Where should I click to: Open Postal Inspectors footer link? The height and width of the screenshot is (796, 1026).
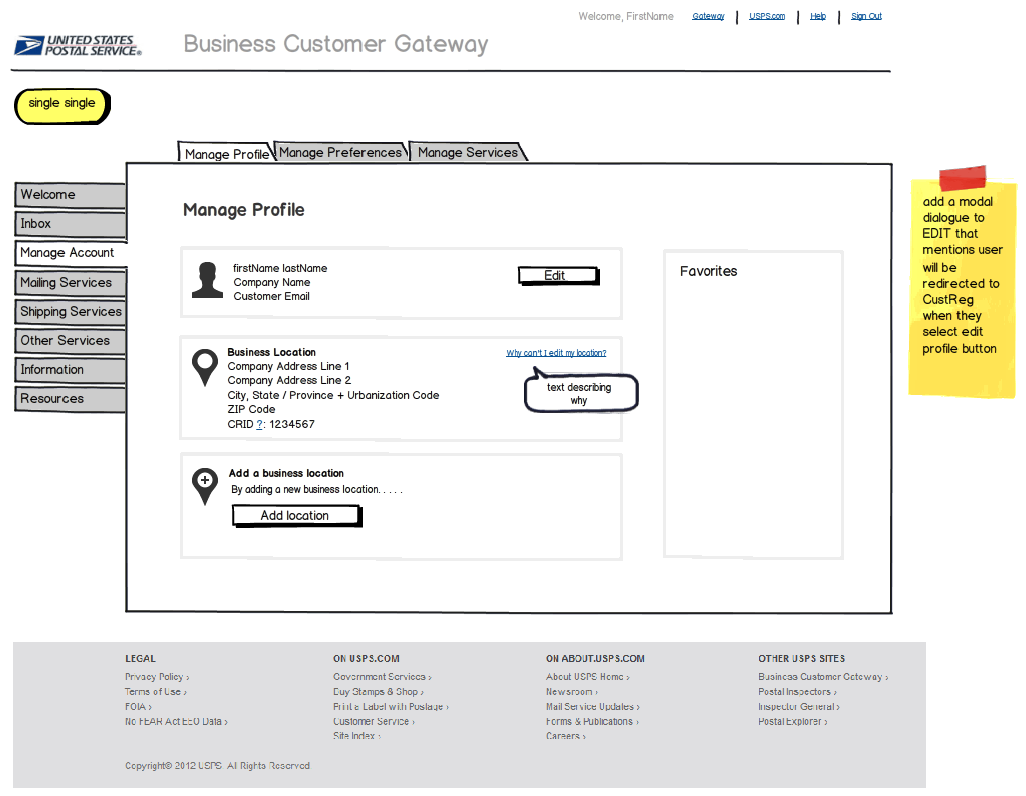[797, 692]
